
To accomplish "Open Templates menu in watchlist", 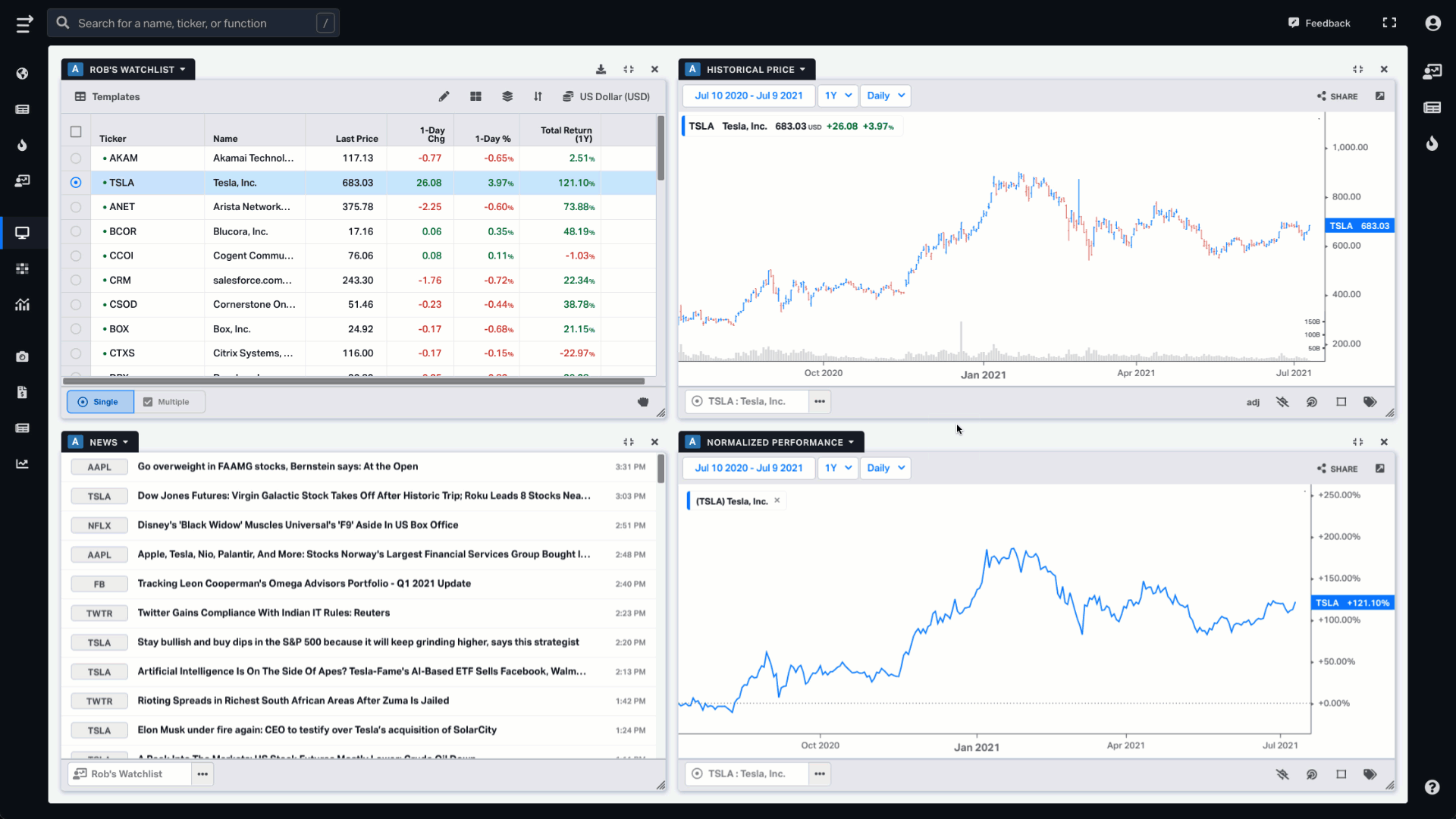I will point(107,96).
